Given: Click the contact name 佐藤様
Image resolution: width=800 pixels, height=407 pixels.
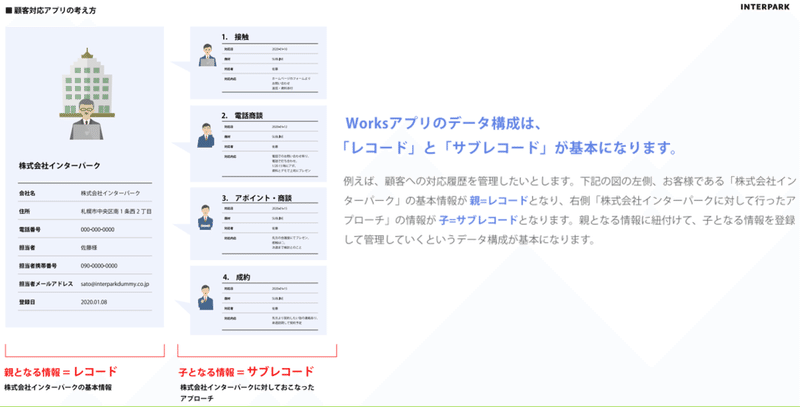Looking at the screenshot, I should (x=89, y=247).
